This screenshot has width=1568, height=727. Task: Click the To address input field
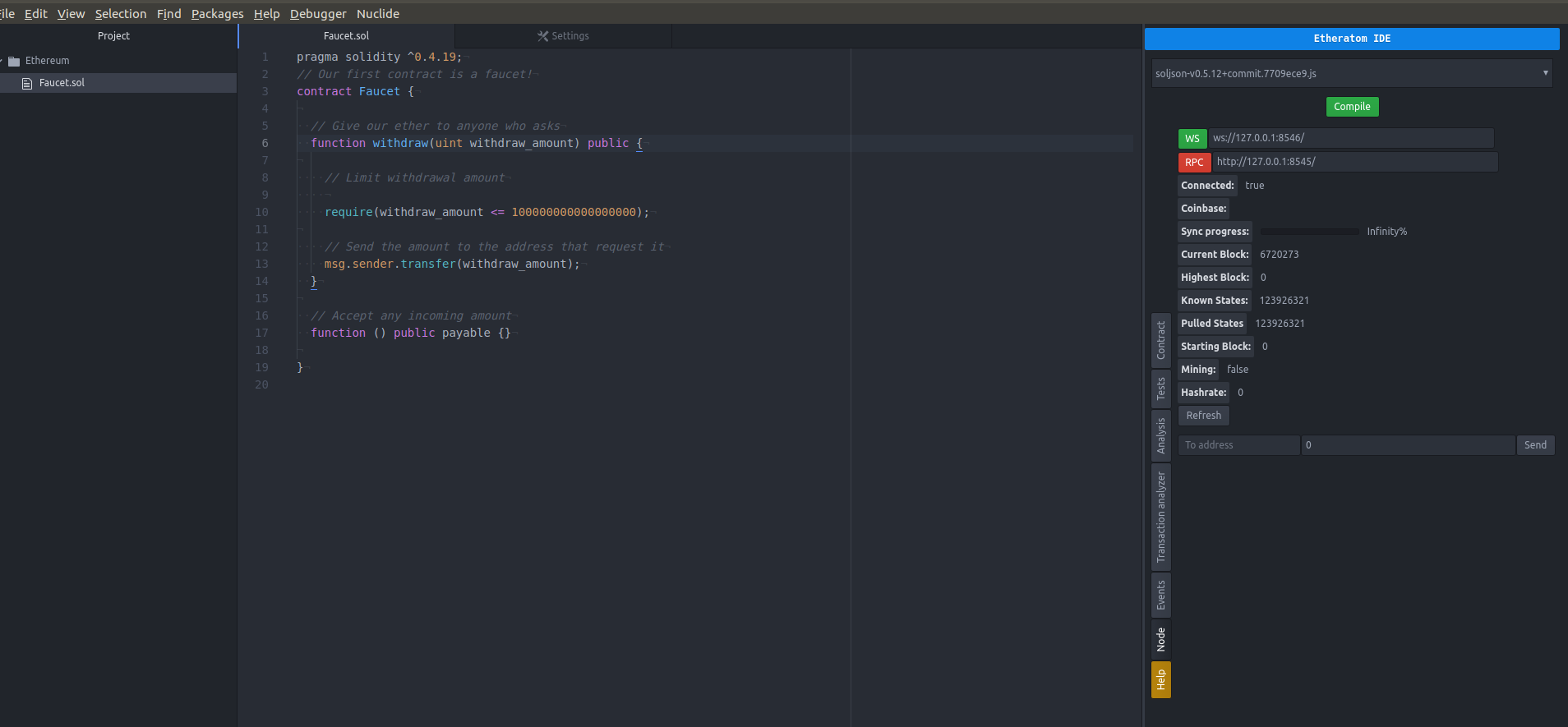point(1238,445)
